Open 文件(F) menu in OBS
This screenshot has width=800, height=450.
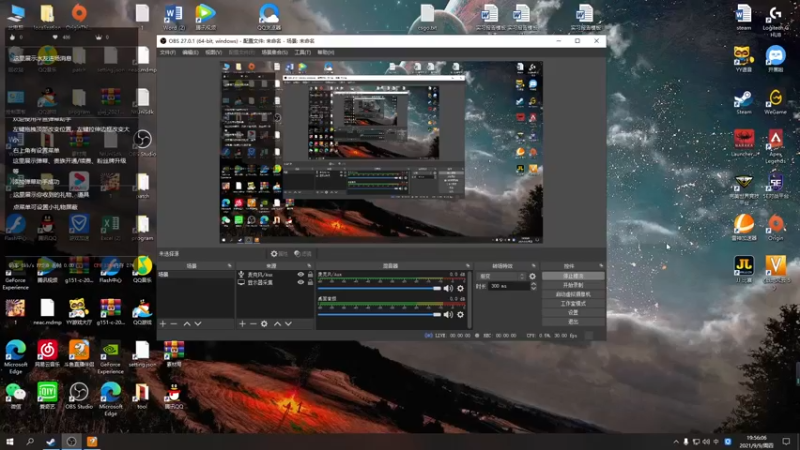click(x=168, y=53)
